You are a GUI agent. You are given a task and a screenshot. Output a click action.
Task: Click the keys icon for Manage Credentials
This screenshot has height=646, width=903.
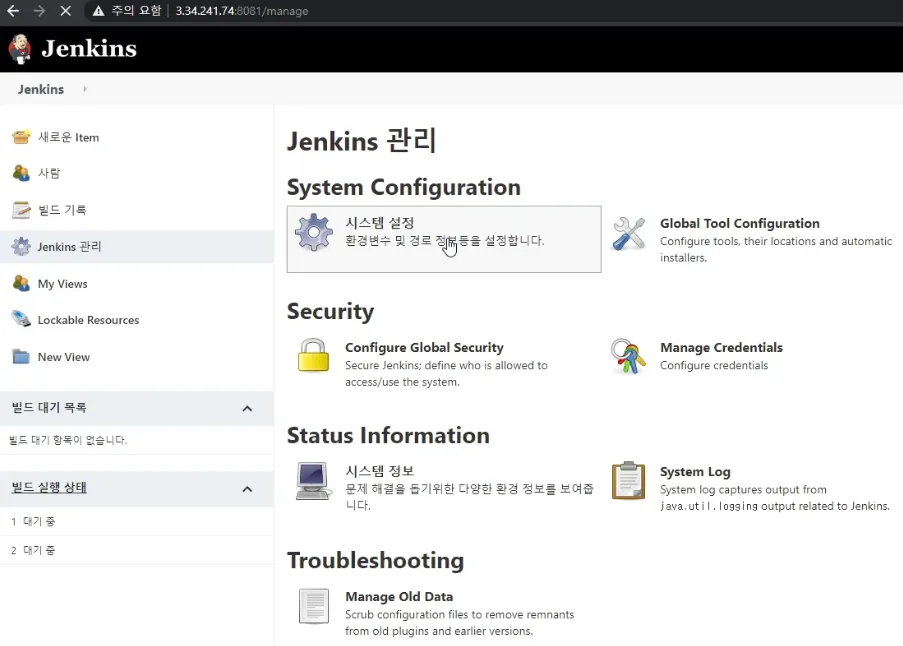pyautogui.click(x=629, y=356)
